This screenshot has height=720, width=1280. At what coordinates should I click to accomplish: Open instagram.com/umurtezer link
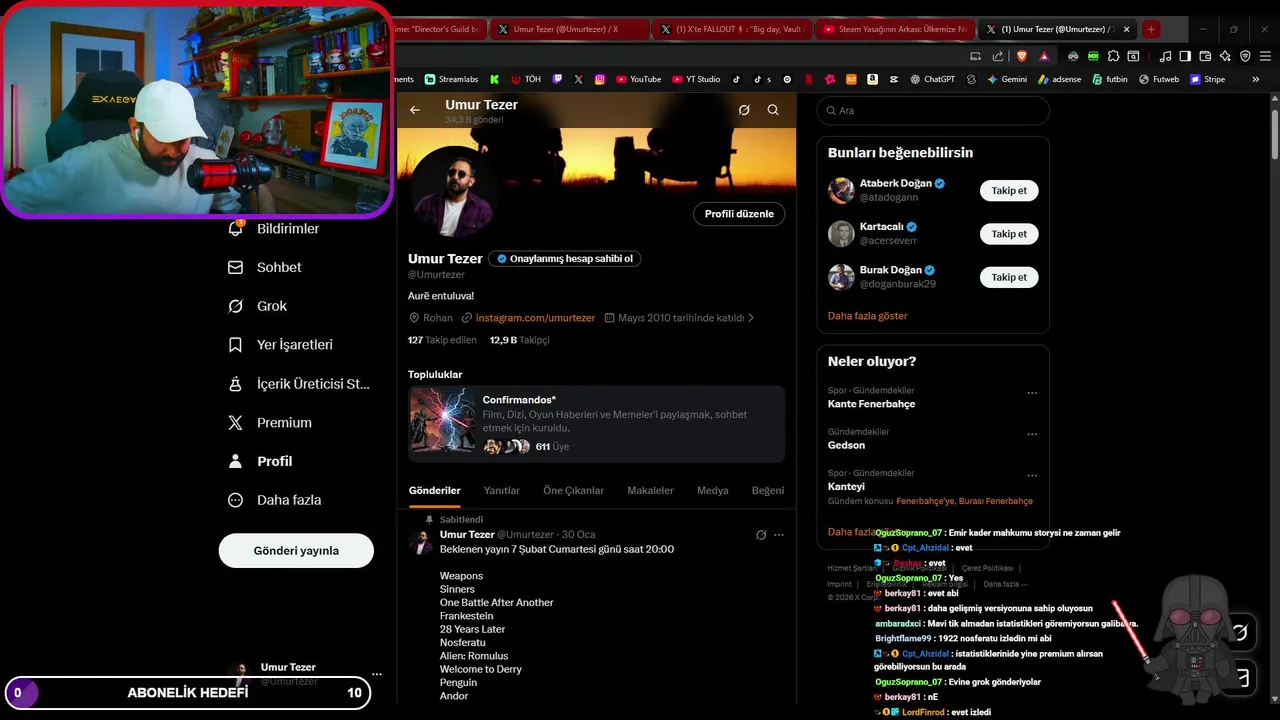coord(535,318)
